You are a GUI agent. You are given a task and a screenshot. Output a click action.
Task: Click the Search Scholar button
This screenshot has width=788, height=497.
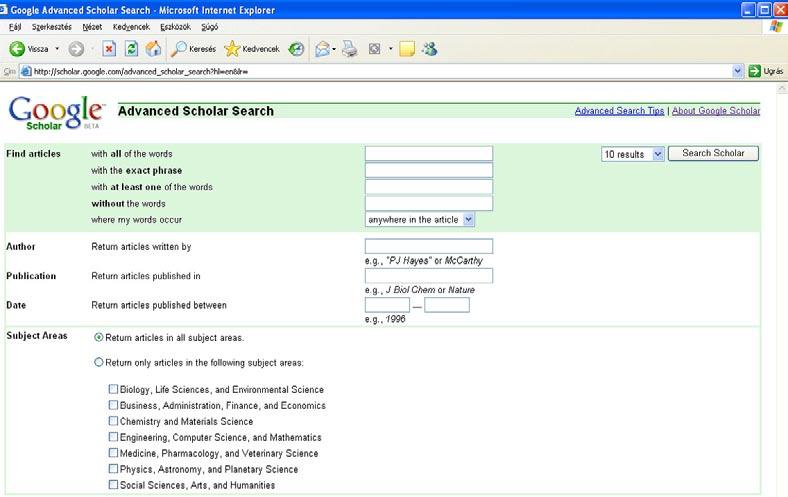pos(713,153)
